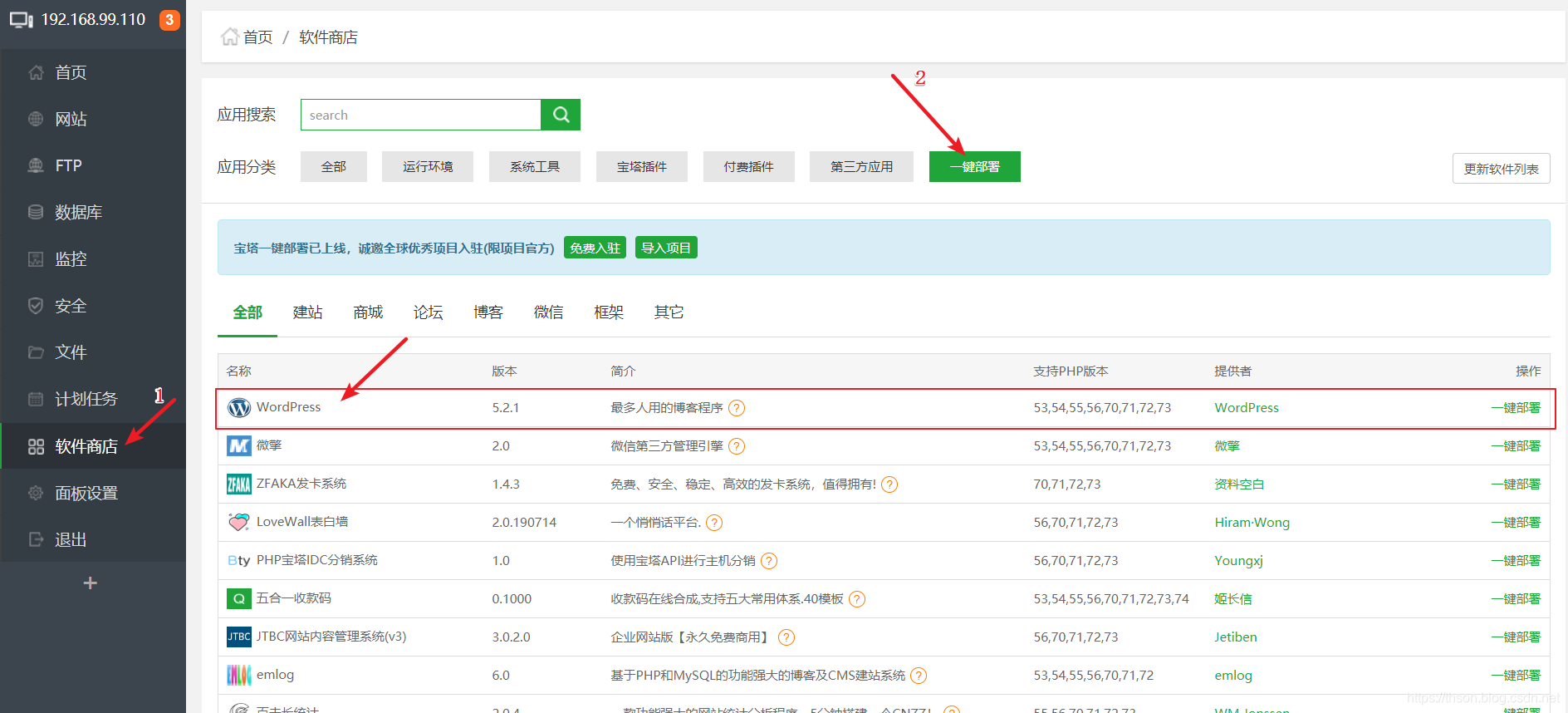
Task: Select the 全部 category filter button
Action: pos(334,166)
